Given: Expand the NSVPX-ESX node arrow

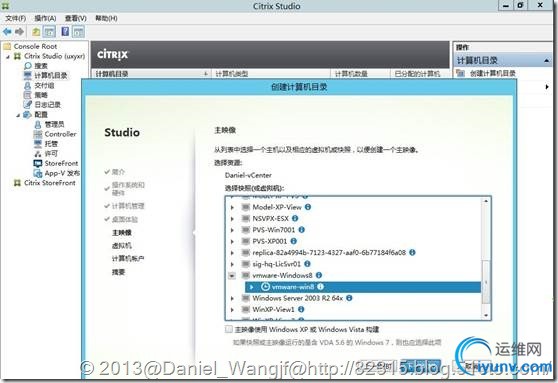Looking at the screenshot, I should coord(232,219).
